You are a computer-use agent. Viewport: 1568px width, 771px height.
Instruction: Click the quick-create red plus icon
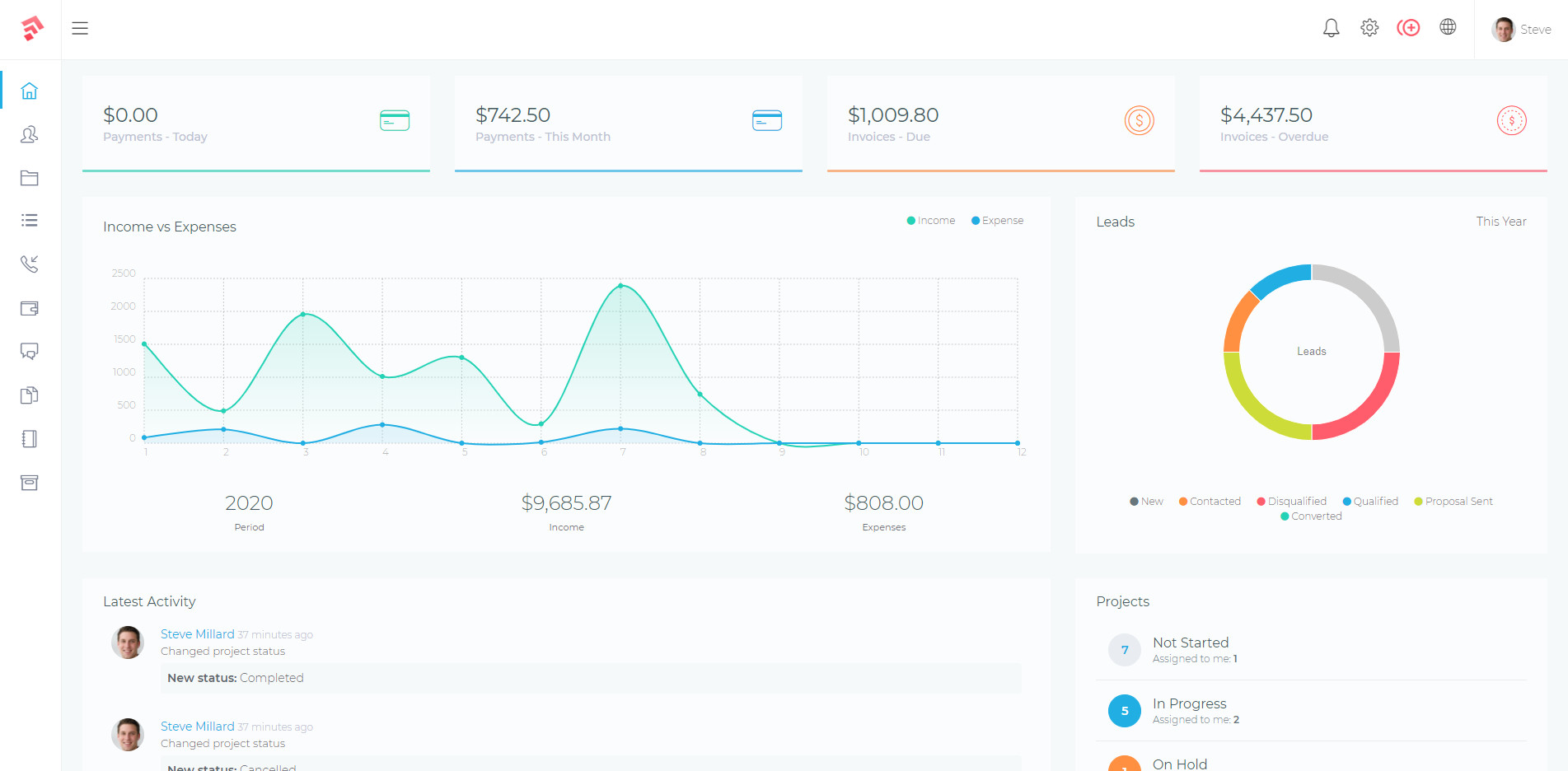[x=1409, y=27]
